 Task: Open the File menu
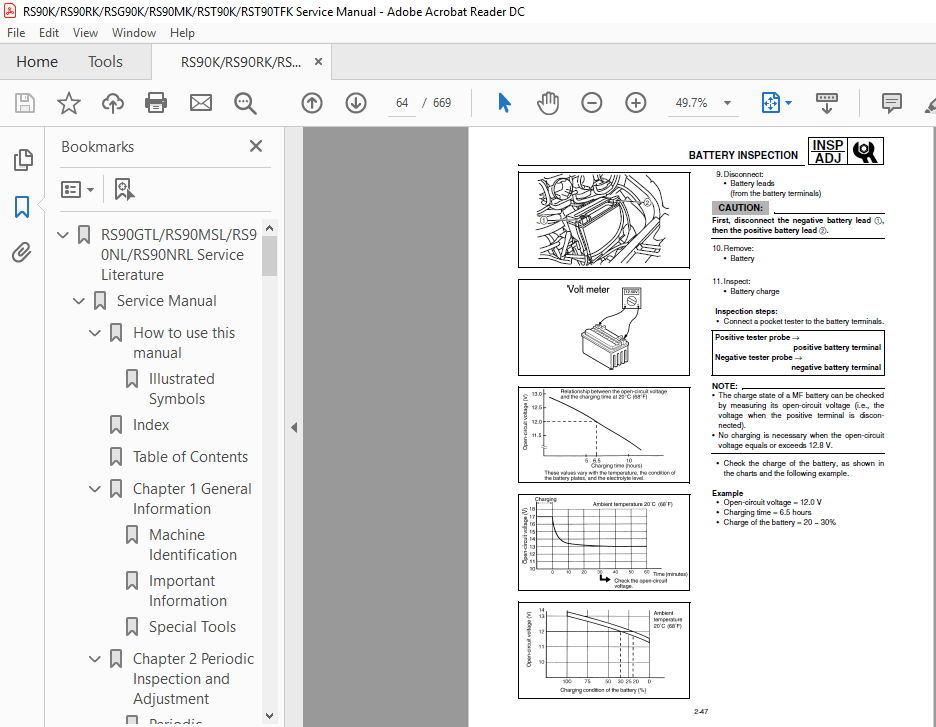coord(16,33)
